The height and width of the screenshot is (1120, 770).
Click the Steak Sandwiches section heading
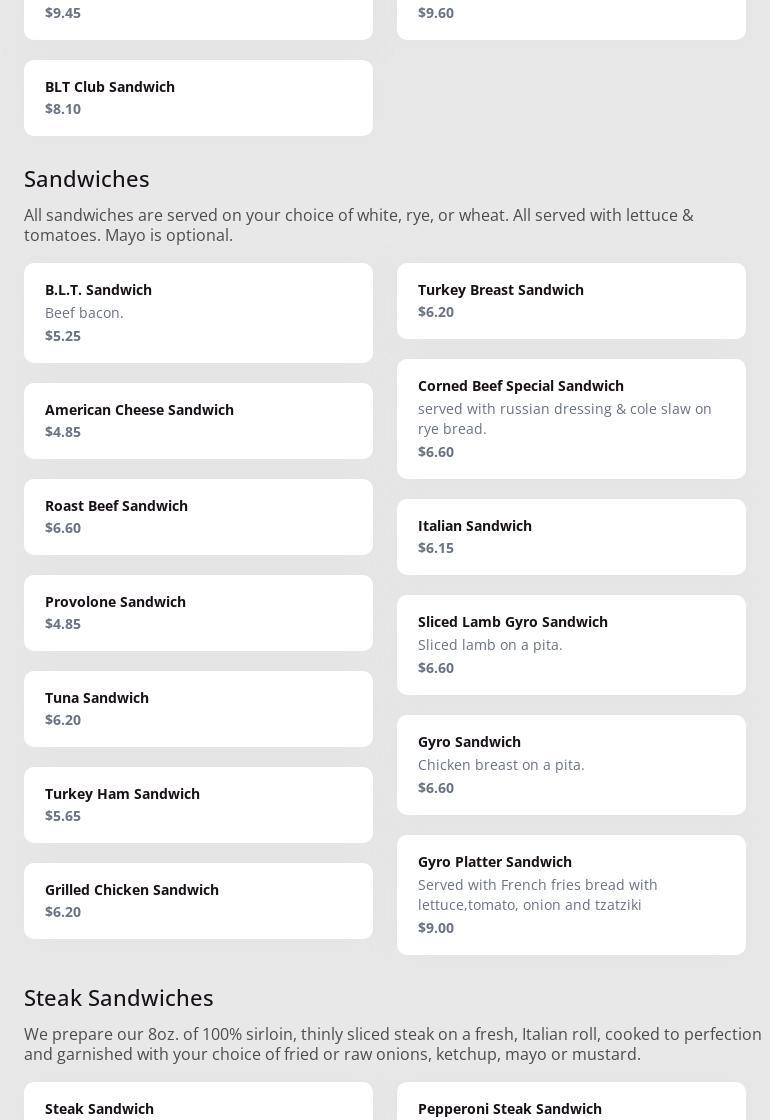coord(119,997)
